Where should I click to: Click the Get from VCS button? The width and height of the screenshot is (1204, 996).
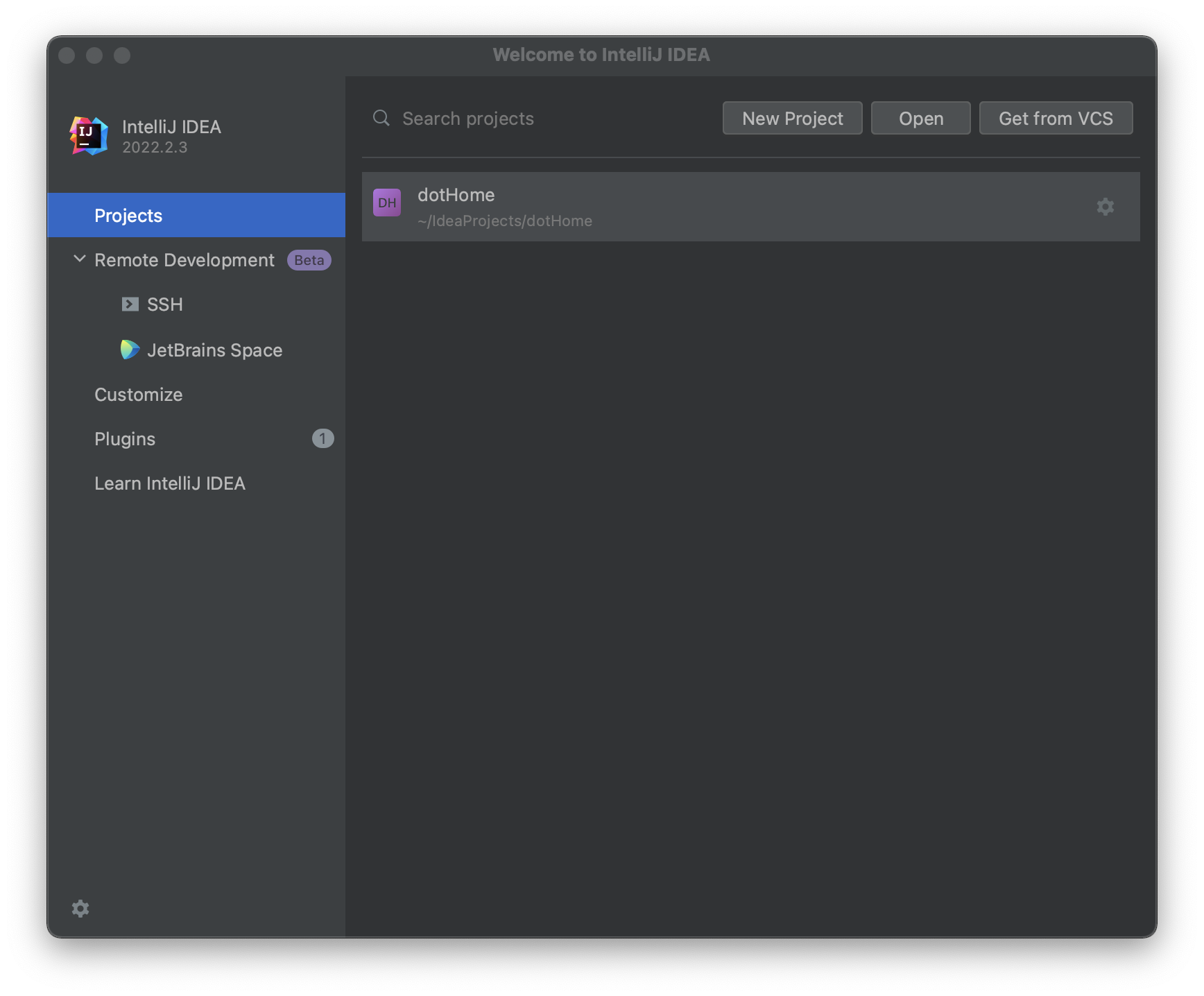tap(1056, 118)
